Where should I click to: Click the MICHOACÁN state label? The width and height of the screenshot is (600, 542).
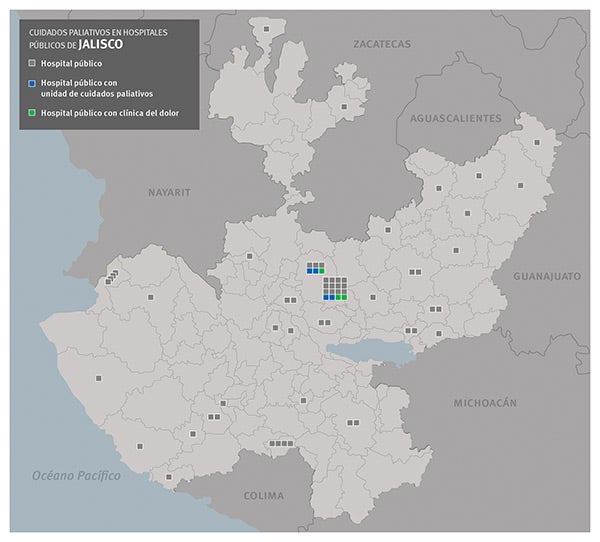[484, 403]
